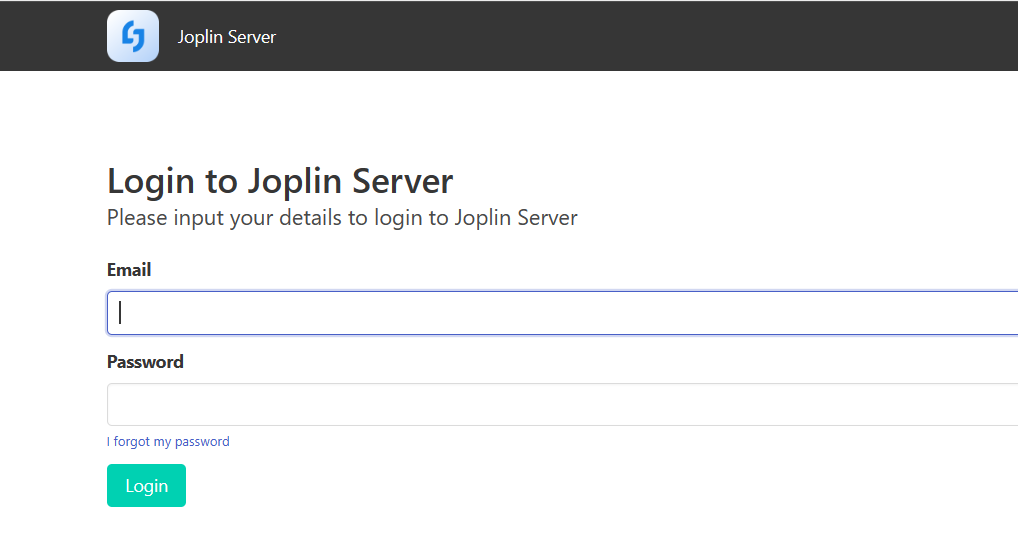Click the white Login text on the button

tap(147, 486)
